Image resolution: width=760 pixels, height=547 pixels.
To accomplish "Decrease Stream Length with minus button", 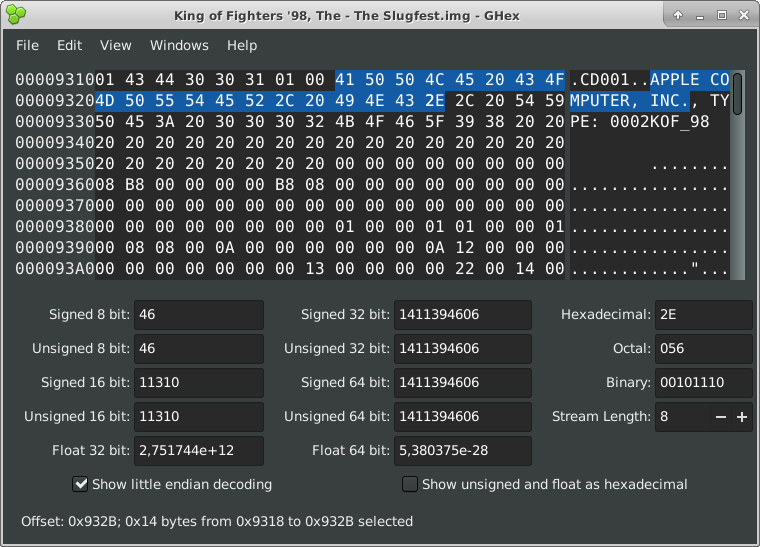I will coord(721,417).
